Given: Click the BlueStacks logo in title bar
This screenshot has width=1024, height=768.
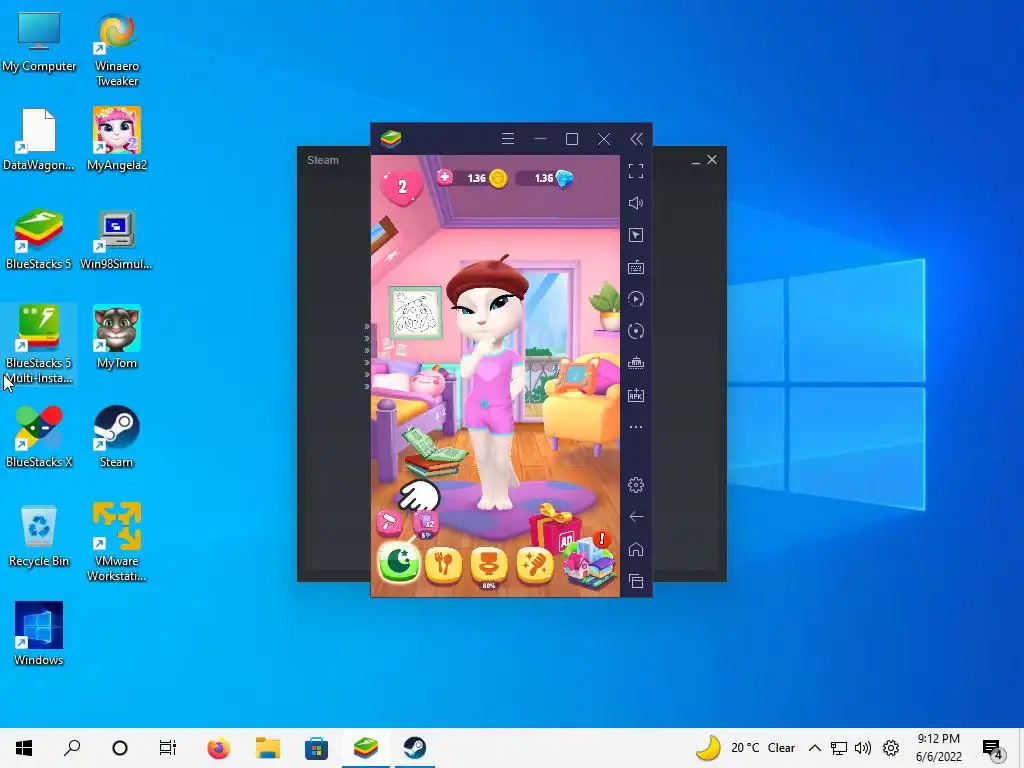Looking at the screenshot, I should (391, 138).
